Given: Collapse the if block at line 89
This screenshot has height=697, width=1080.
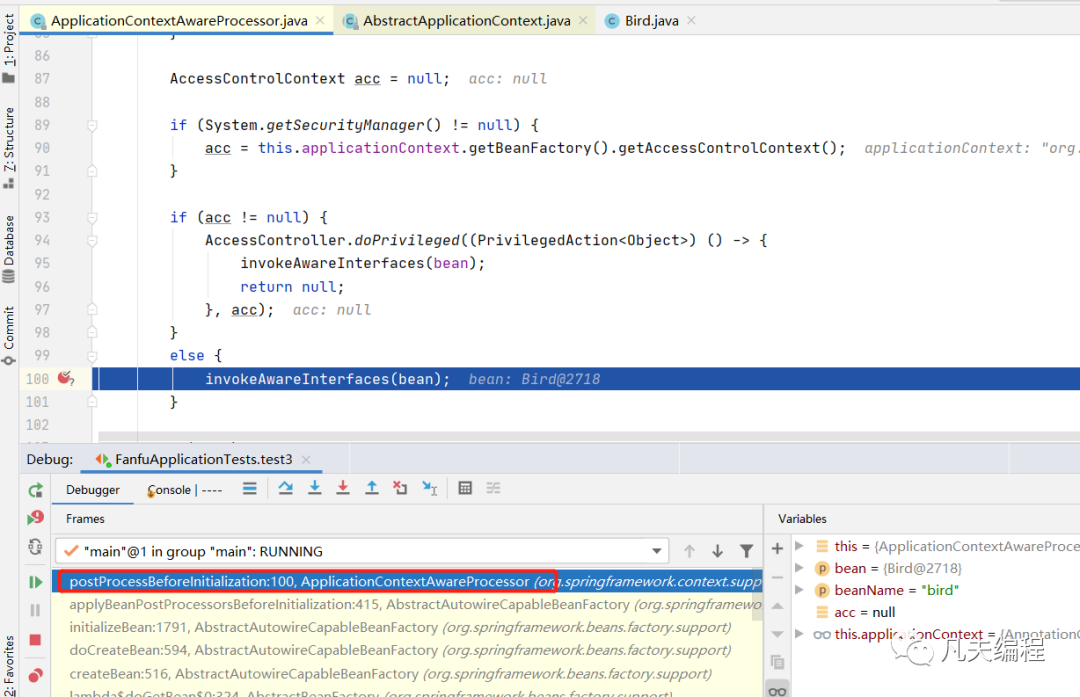Looking at the screenshot, I should click(92, 125).
